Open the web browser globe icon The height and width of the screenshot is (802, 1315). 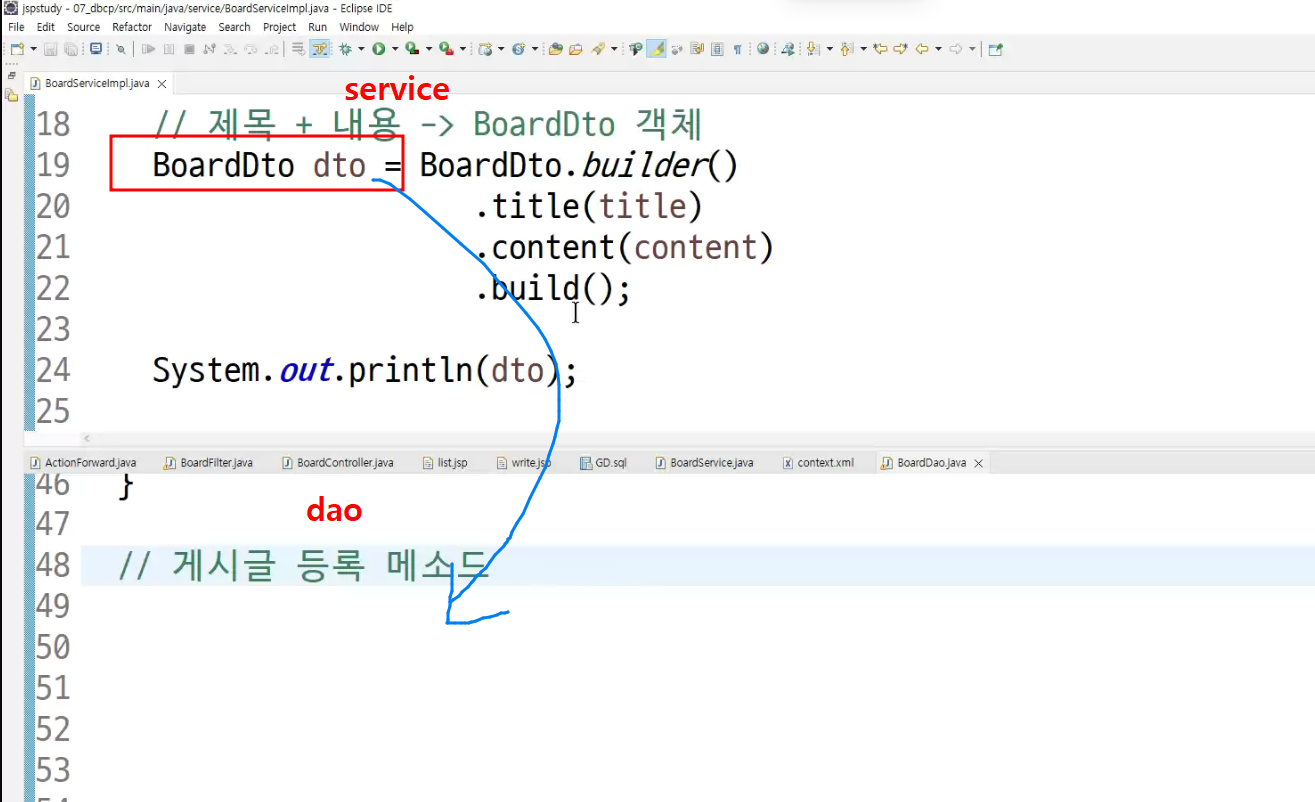(763, 48)
